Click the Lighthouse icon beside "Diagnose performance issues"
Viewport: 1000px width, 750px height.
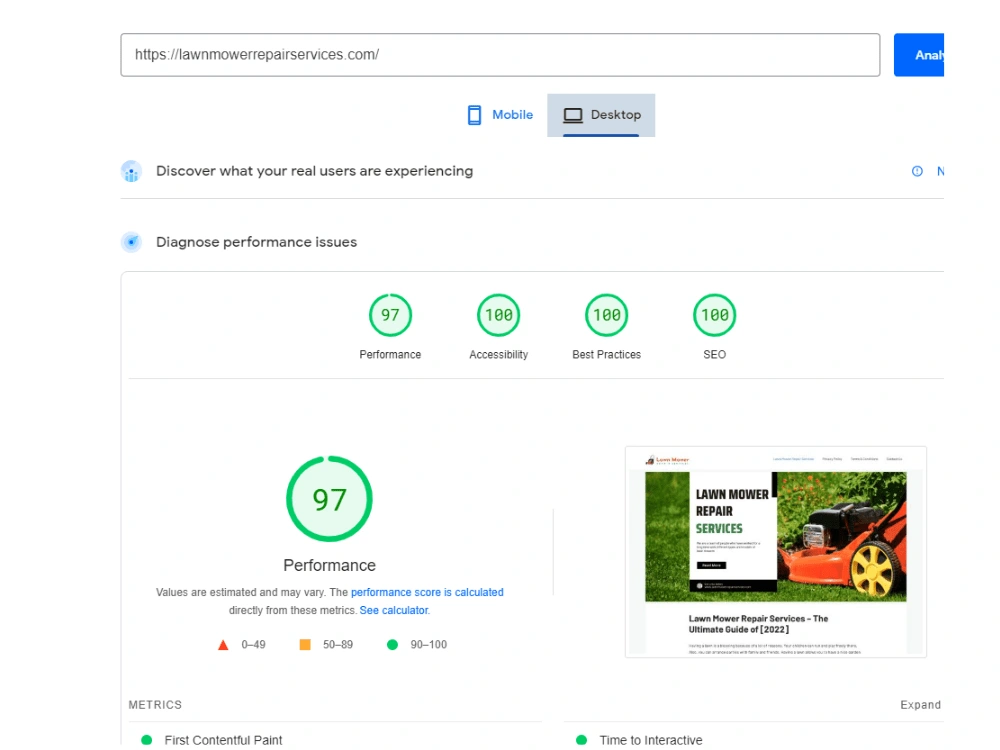click(131, 242)
